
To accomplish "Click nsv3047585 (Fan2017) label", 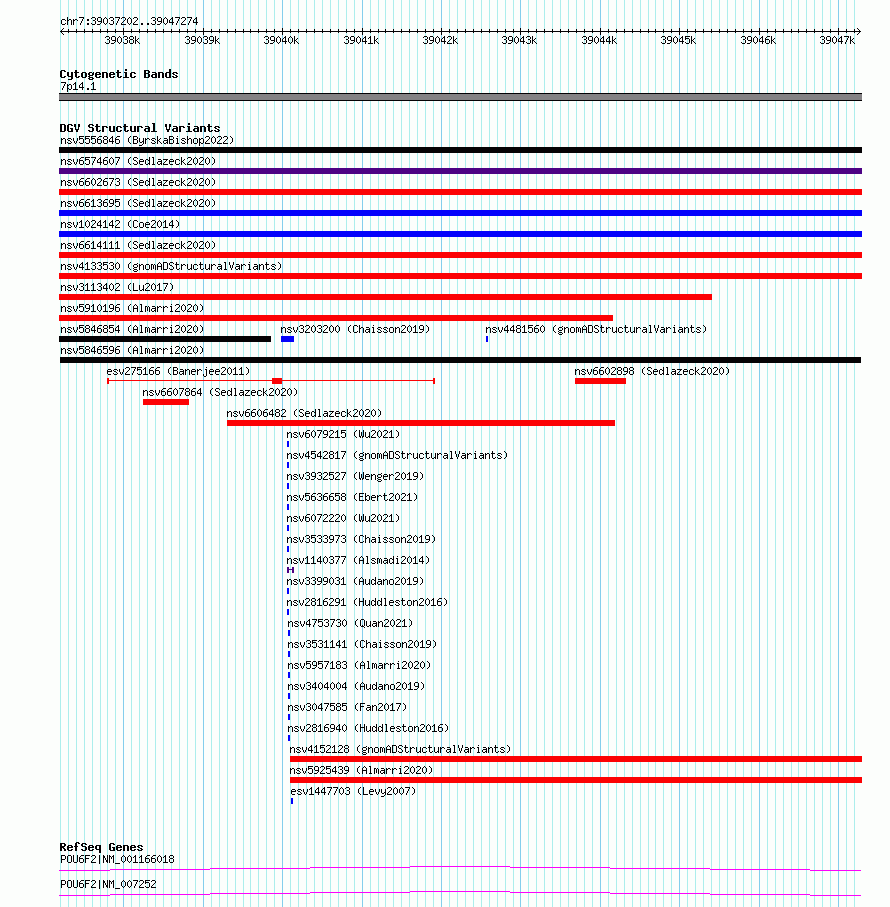I will tap(347, 707).
